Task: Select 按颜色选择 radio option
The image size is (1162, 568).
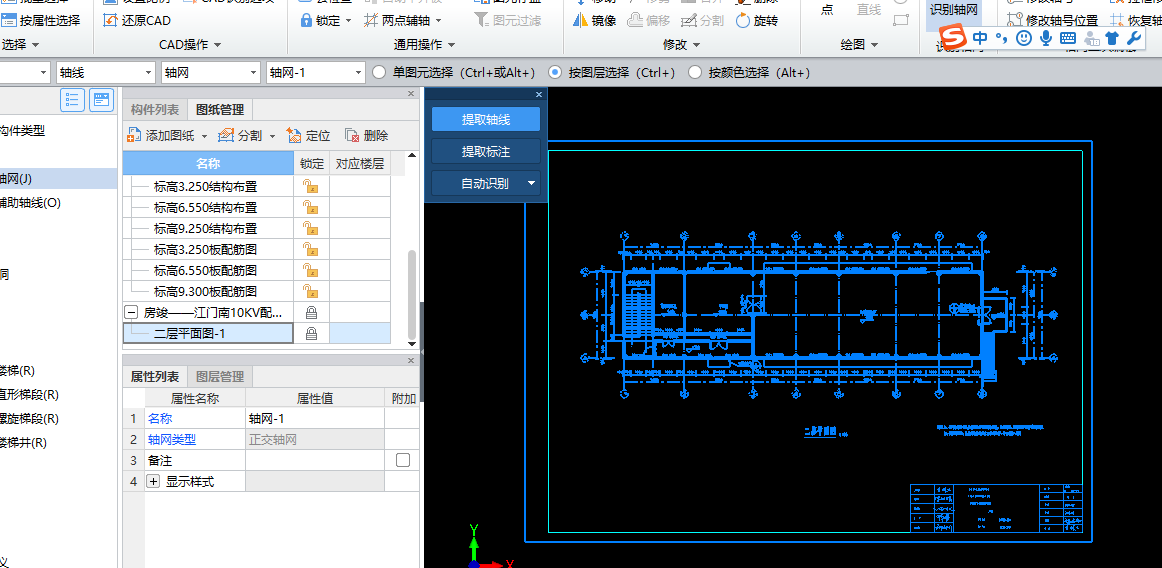Action: [695, 73]
